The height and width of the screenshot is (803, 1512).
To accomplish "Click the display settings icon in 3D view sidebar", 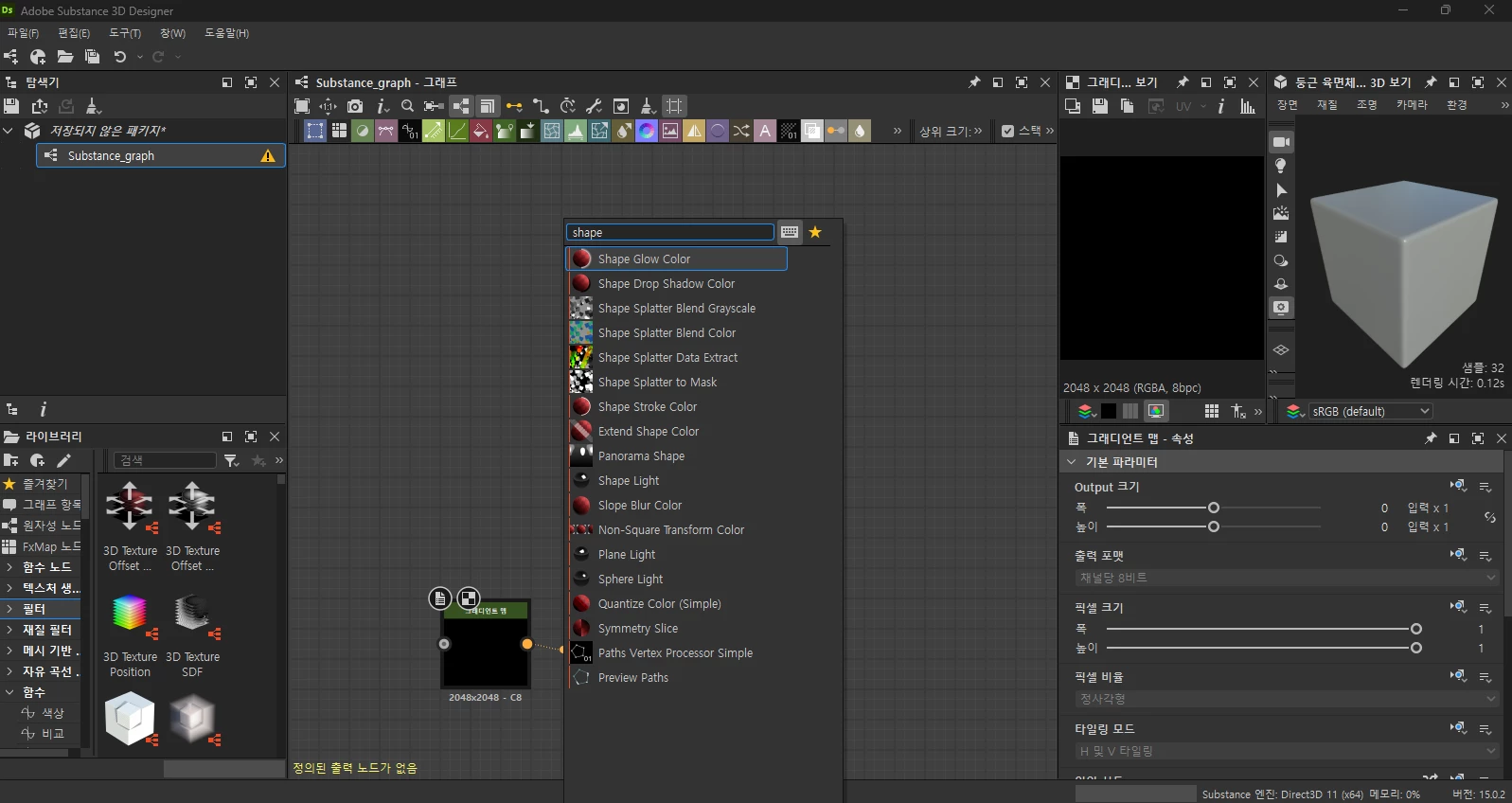I will tap(1281, 308).
